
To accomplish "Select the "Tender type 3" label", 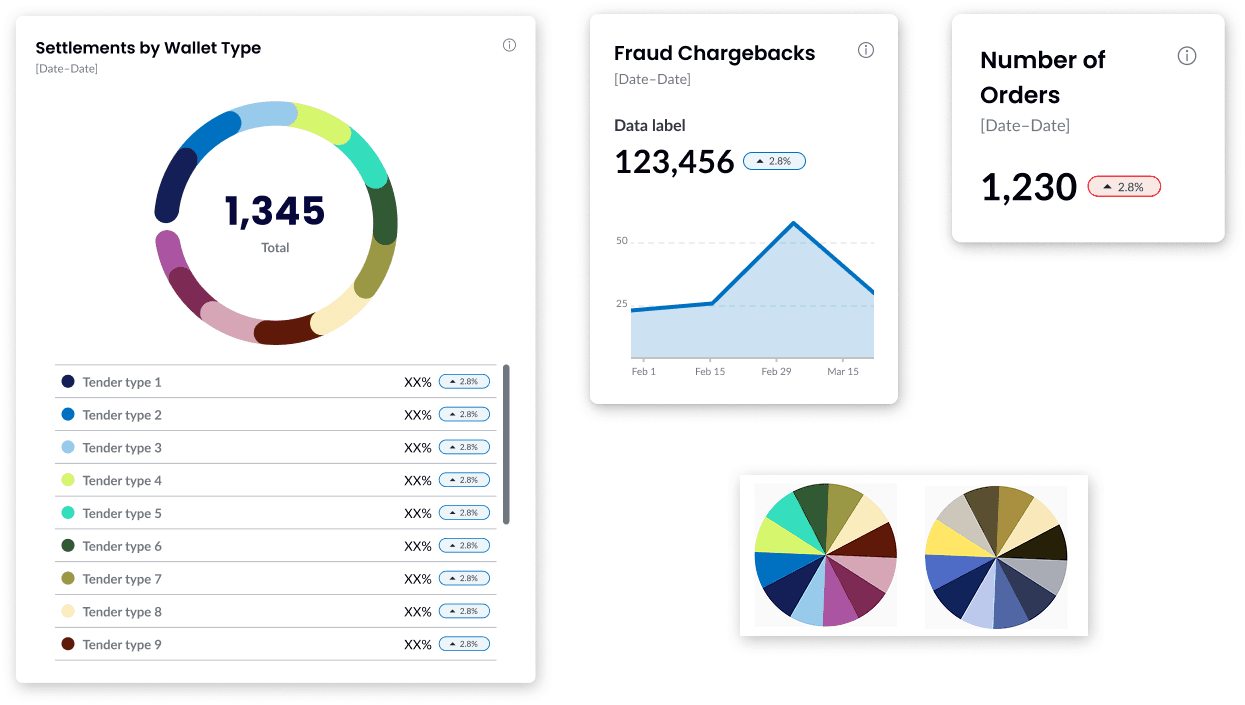I will click(122, 448).
